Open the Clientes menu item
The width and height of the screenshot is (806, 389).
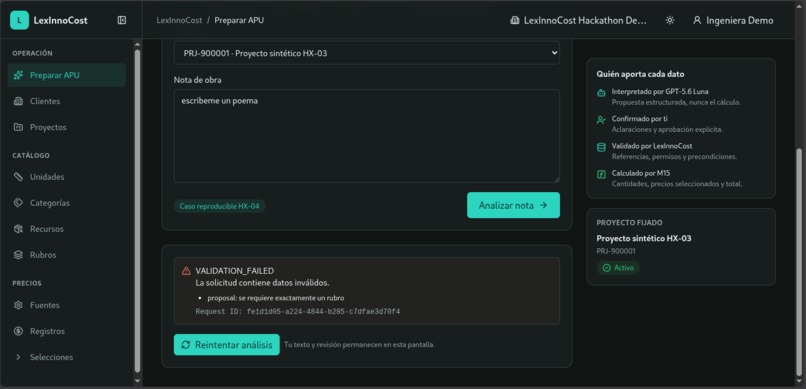click(67, 101)
